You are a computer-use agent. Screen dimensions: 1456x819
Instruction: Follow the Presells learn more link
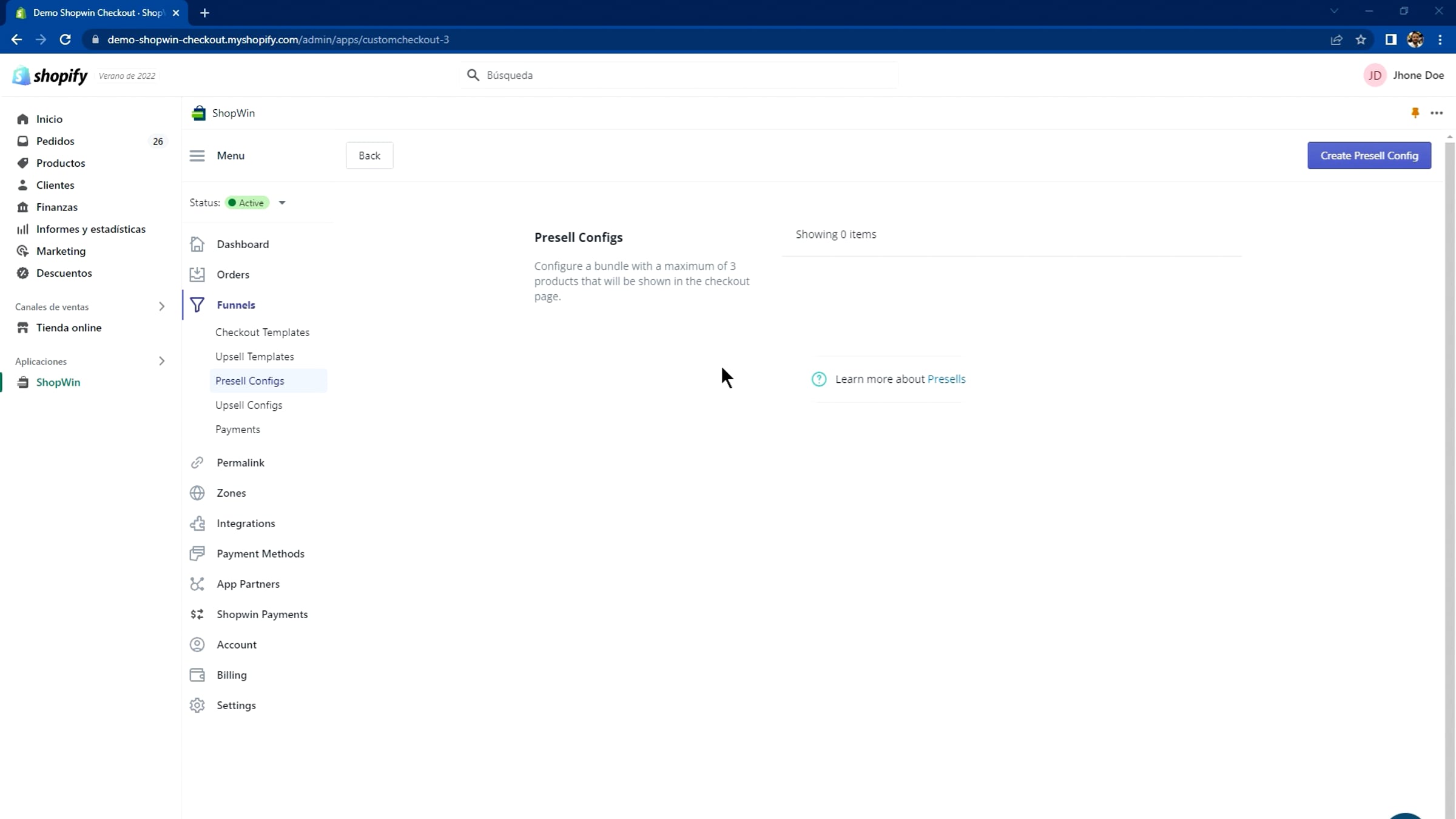coord(946,379)
